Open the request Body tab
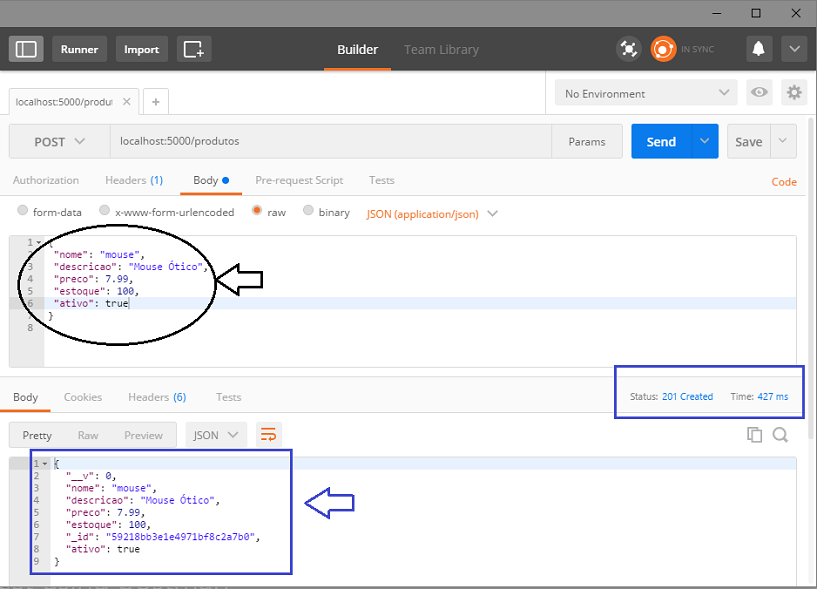The height and width of the screenshot is (589, 817). point(211,180)
